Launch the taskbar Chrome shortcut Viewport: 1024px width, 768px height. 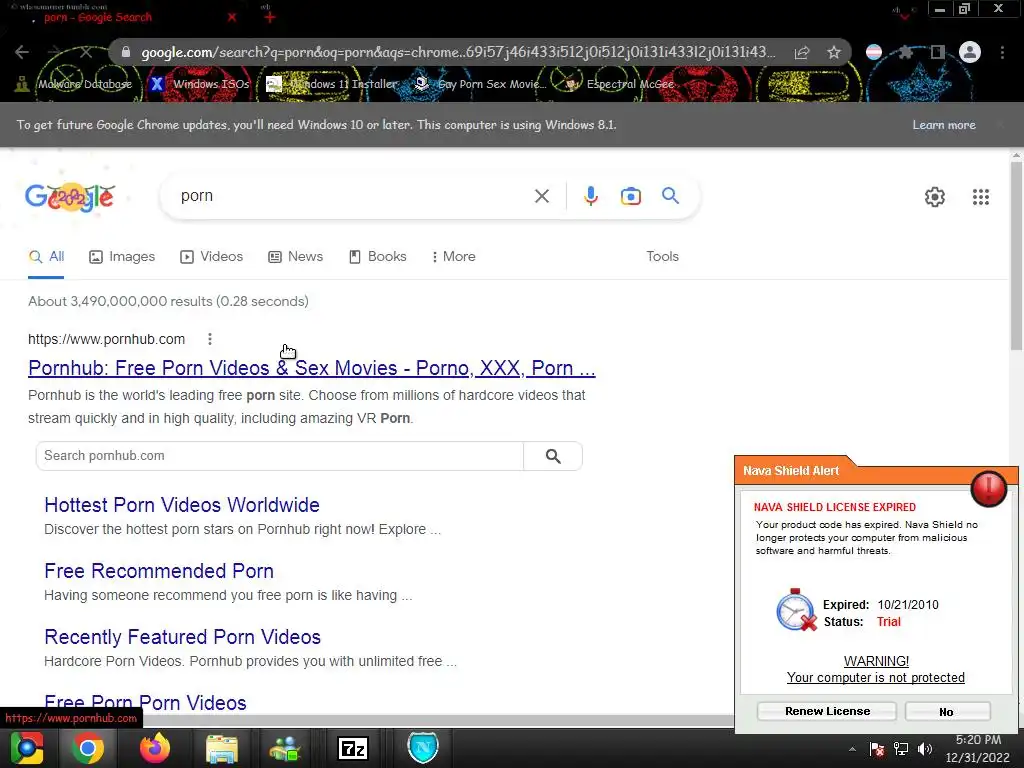click(88, 748)
